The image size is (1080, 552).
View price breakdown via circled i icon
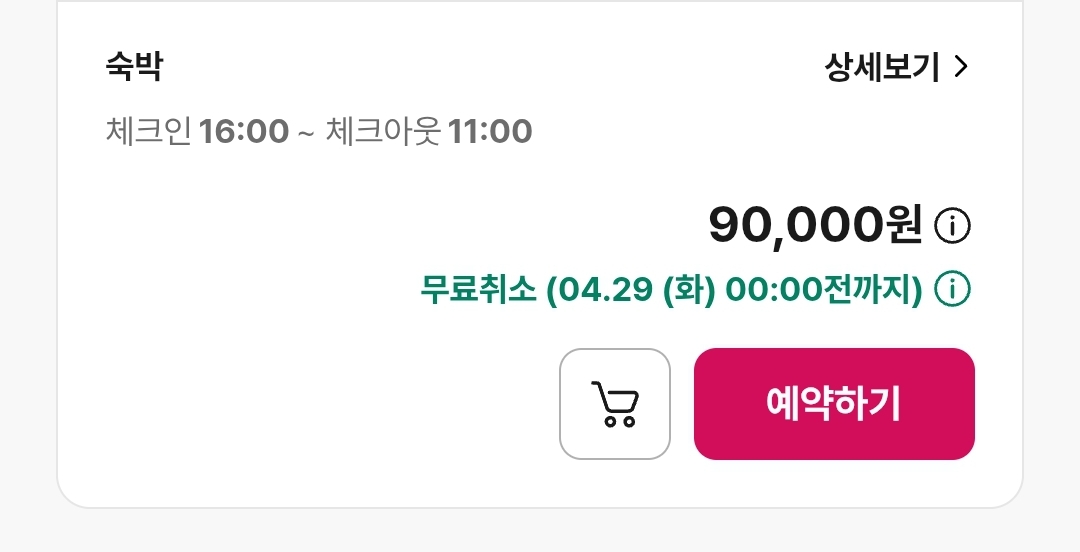953,225
